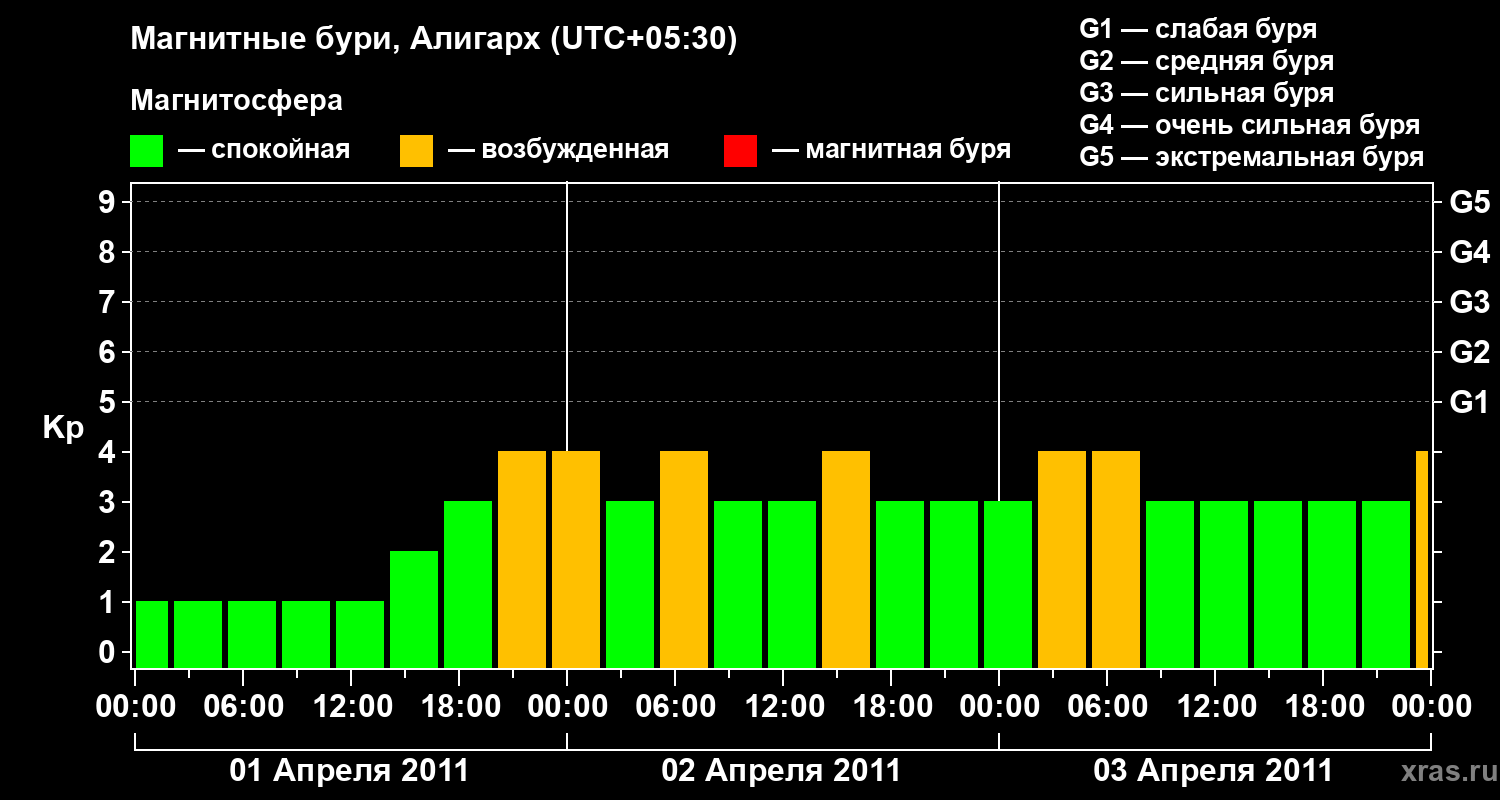Click the G3 label on right axis
Viewport: 1500px width, 800px height.
(1469, 302)
